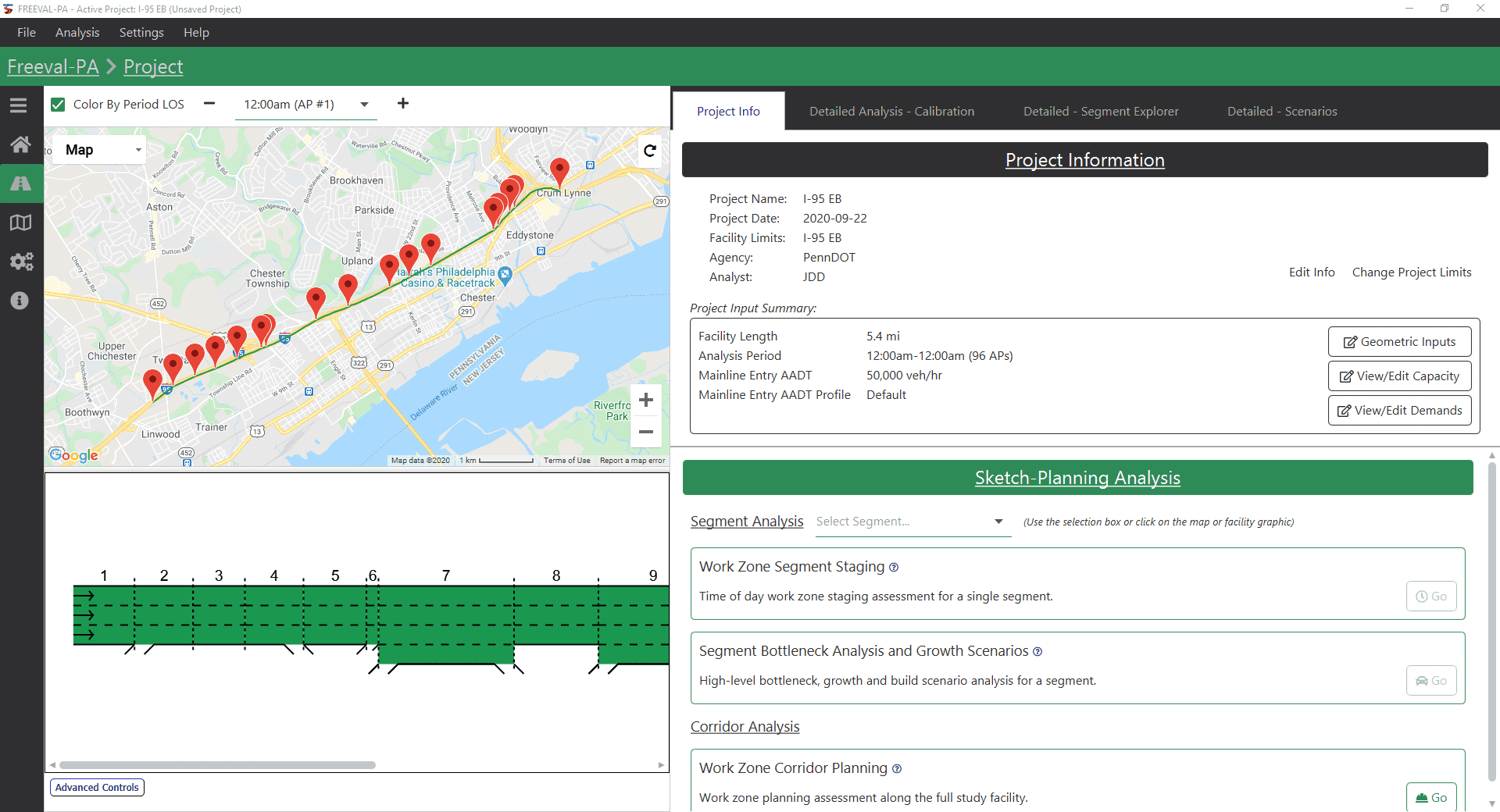Click the '50,000 veh/hr' AADT value
The width and height of the screenshot is (1500, 812).
[x=904, y=376]
